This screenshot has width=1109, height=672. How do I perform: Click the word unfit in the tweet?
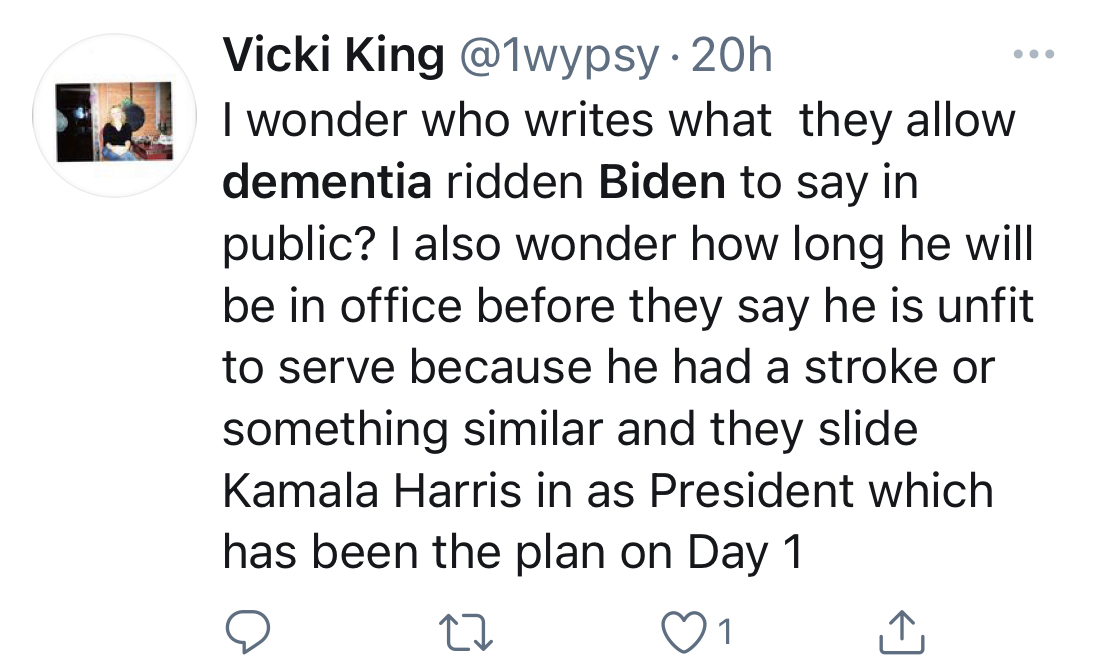point(983,306)
